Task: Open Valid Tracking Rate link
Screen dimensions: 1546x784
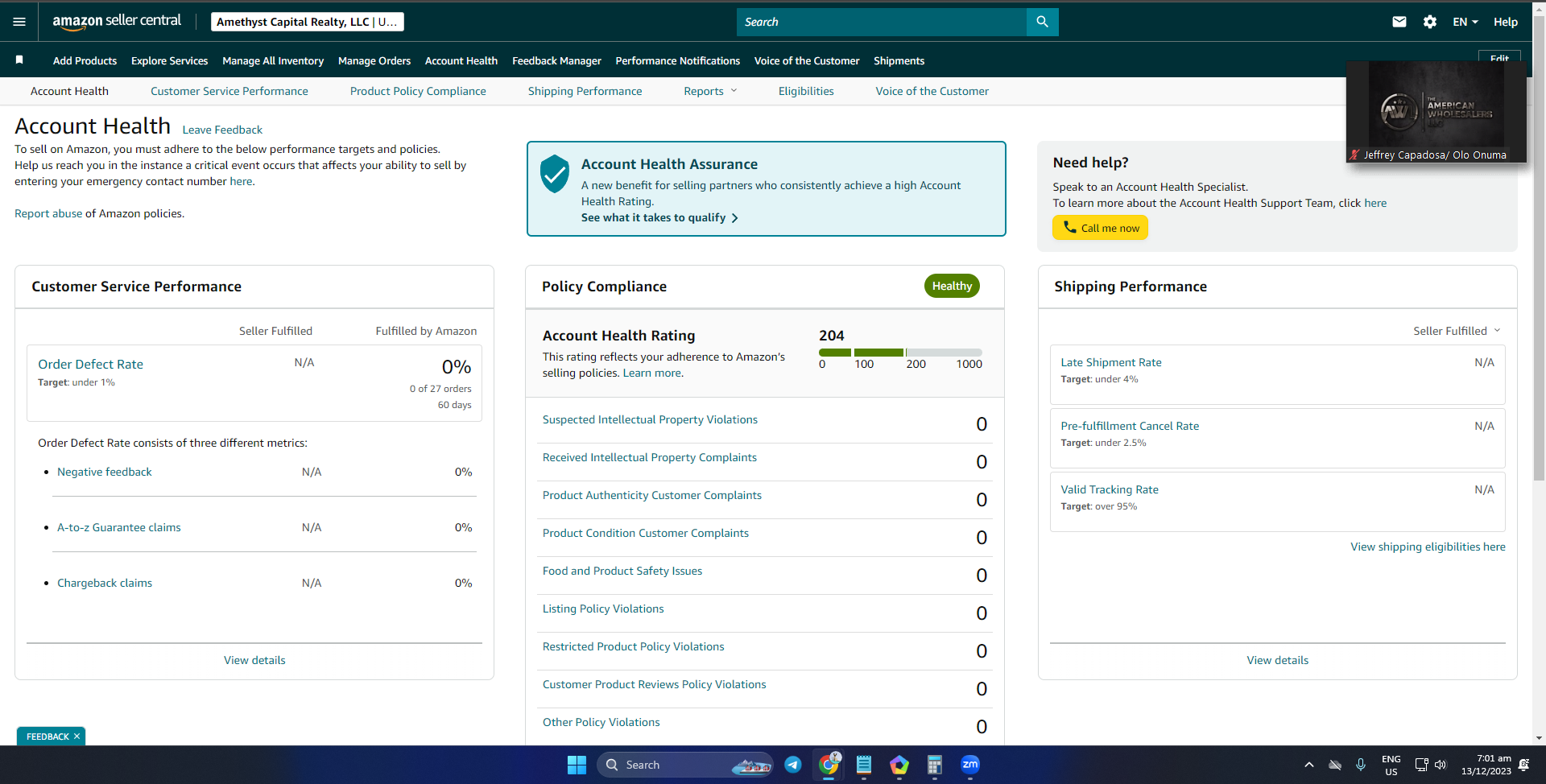Action: 1110,489
